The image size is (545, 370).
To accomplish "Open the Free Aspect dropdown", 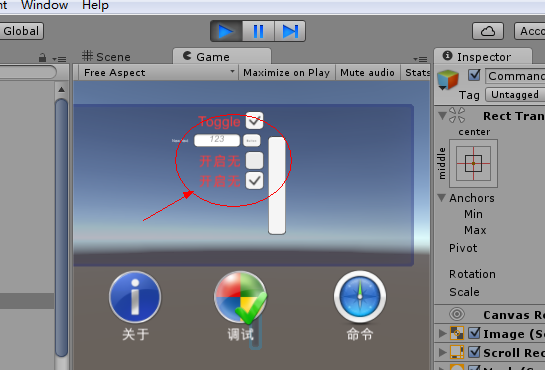I will [x=158, y=73].
